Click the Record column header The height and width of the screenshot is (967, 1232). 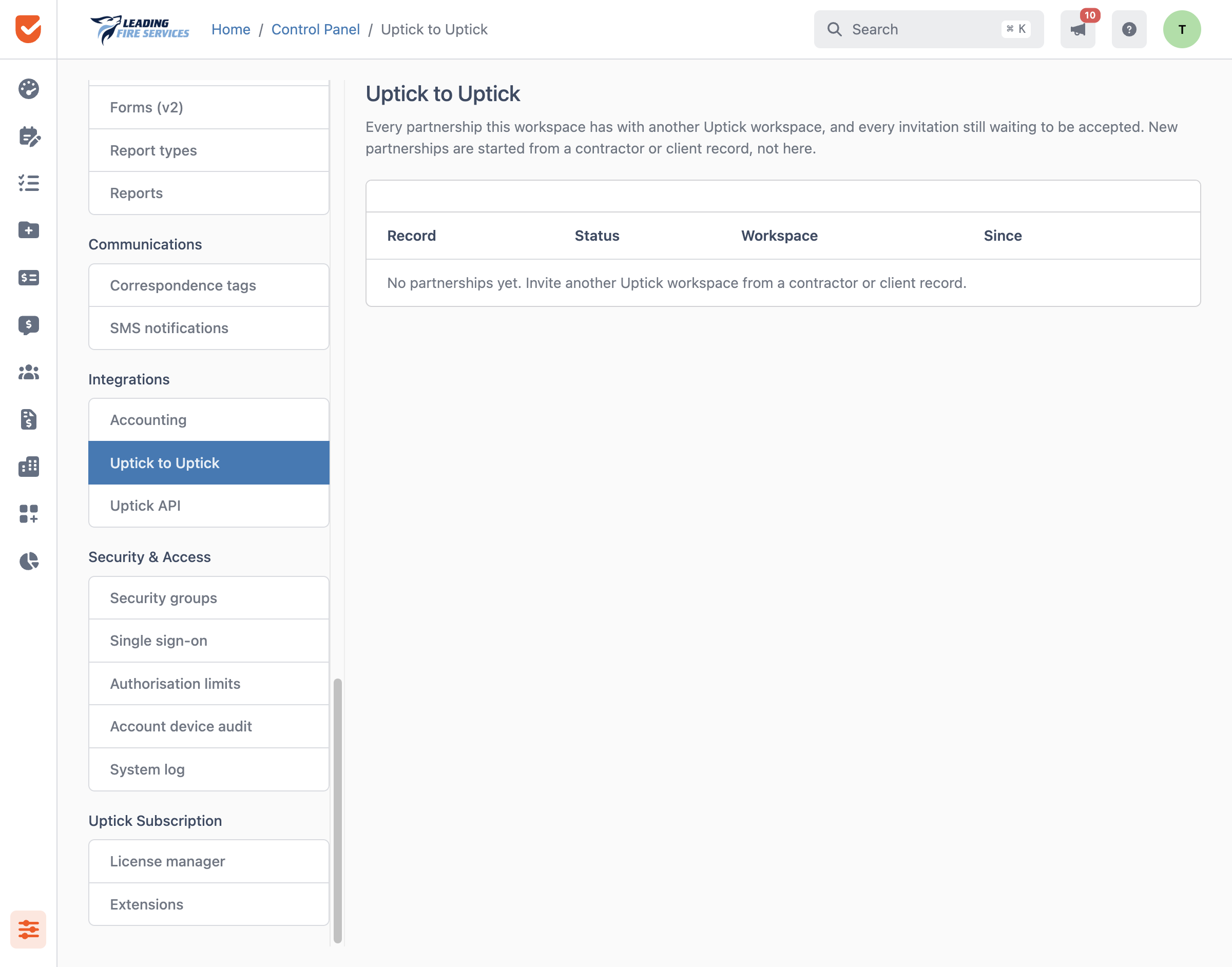tap(412, 236)
